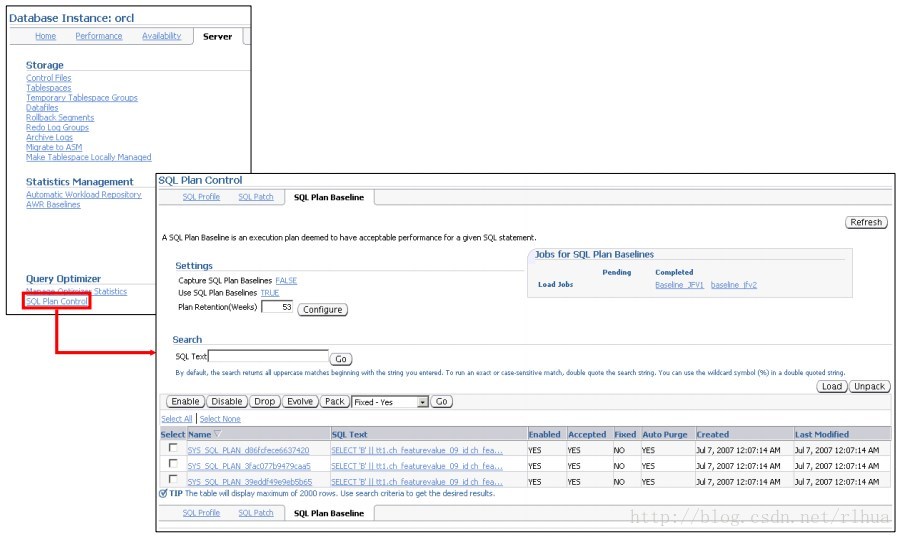Viewport: 901px width, 537px height.
Task: Open SQL Profile tab above the settings
Action: [x=201, y=197]
